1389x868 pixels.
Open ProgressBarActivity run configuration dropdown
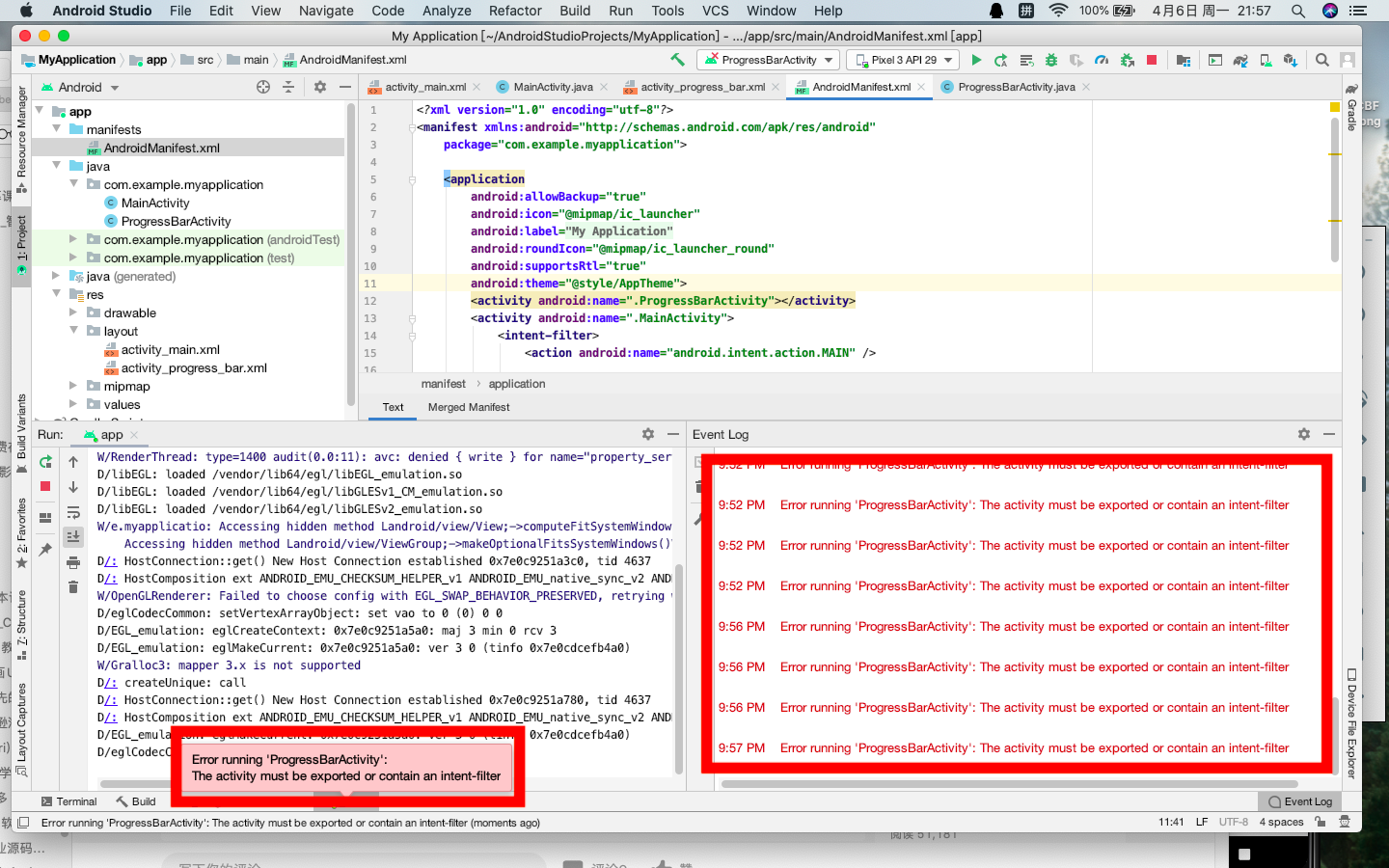click(768, 60)
